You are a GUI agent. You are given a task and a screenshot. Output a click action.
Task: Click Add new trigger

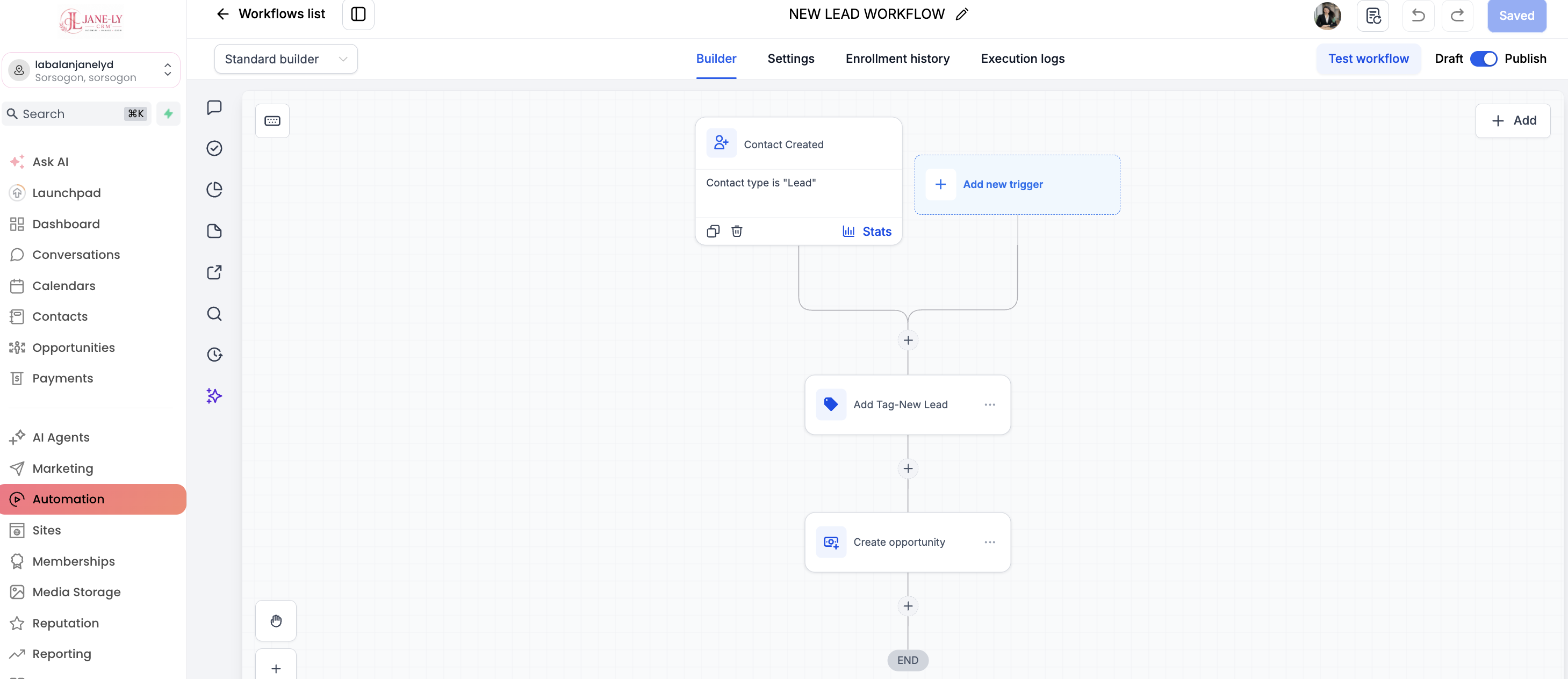point(1017,184)
